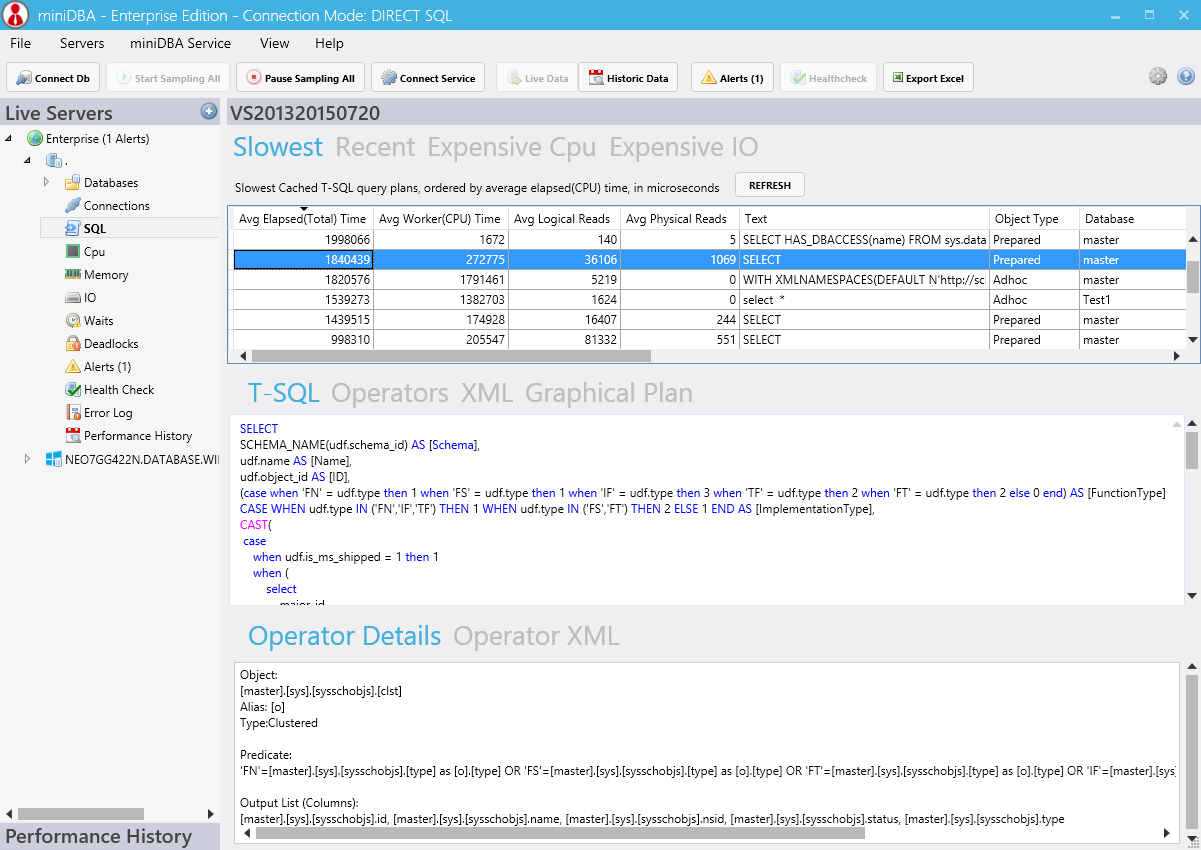
Task: Select the Test1 database query row
Action: click(x=710, y=300)
